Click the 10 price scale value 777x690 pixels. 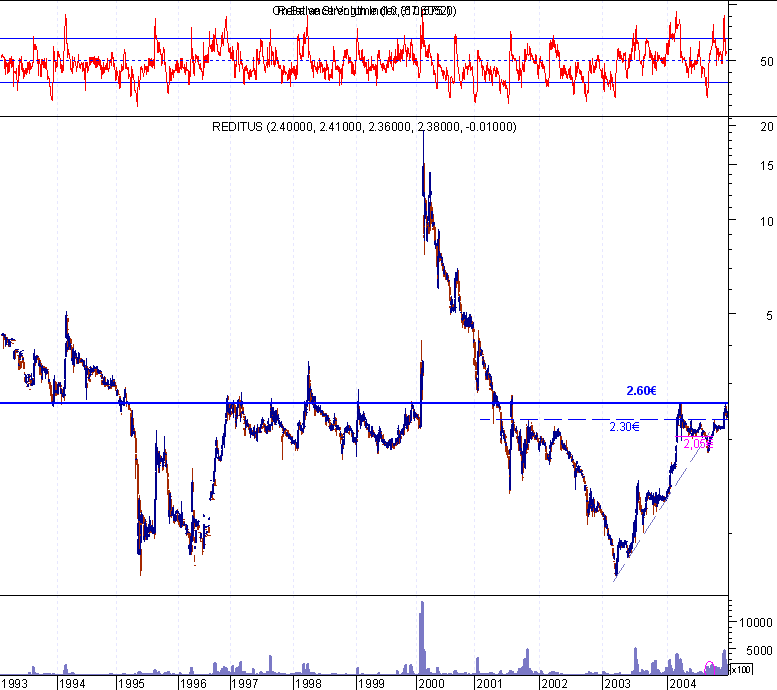tap(767, 221)
